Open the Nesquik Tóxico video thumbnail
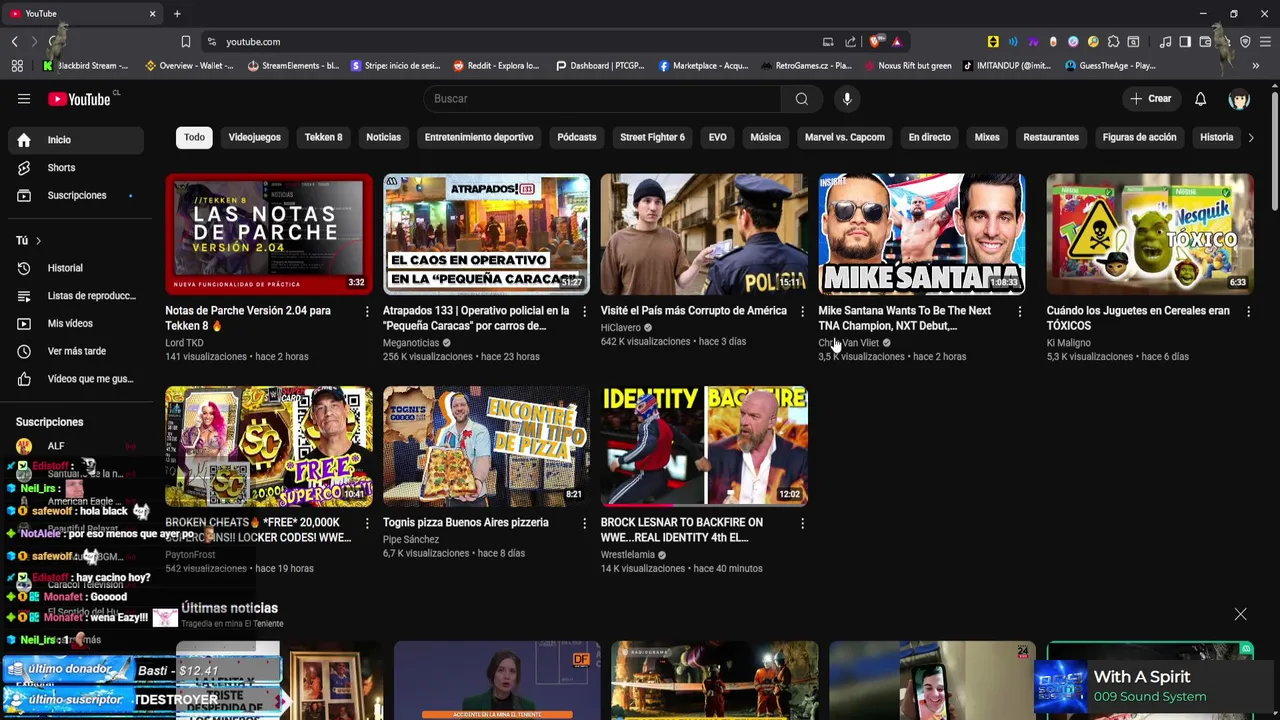This screenshot has width=1280, height=720. click(x=1150, y=234)
